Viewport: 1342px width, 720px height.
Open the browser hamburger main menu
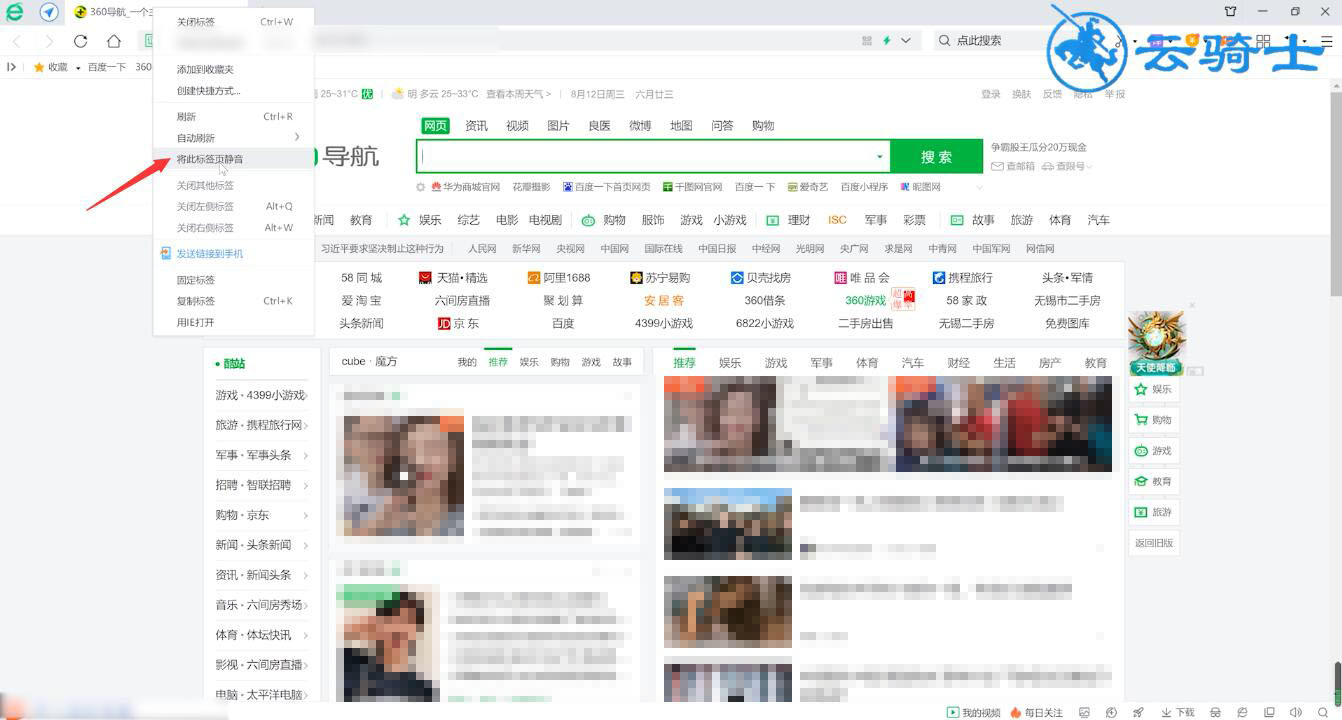click(x=1329, y=41)
